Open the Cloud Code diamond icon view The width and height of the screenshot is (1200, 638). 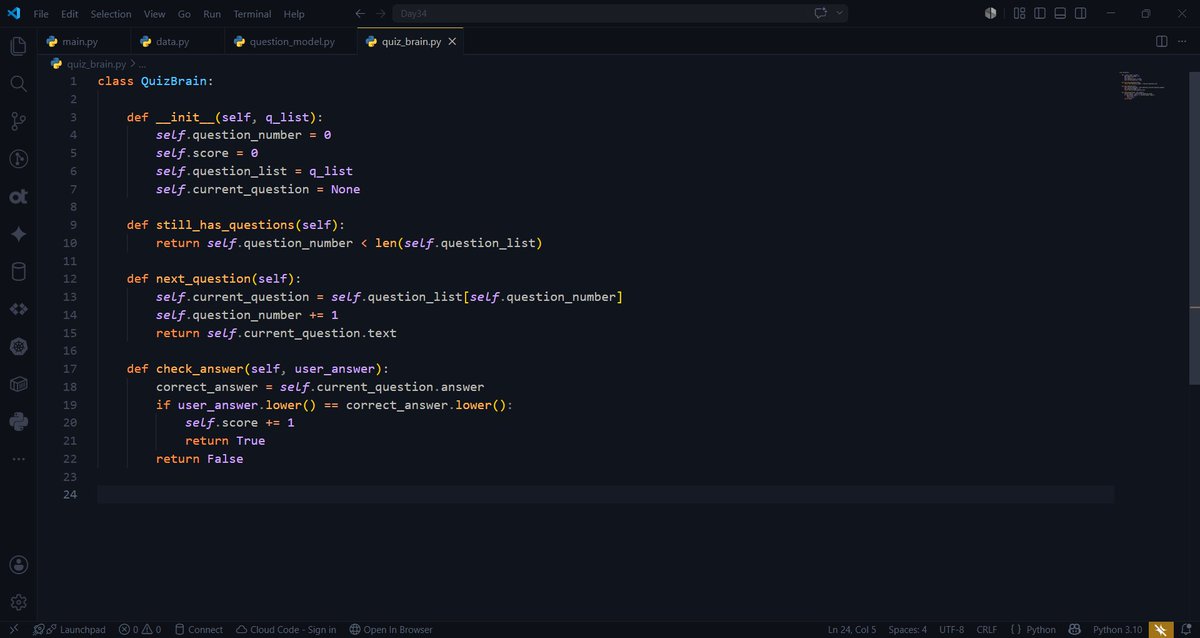pyautogui.click(x=18, y=310)
